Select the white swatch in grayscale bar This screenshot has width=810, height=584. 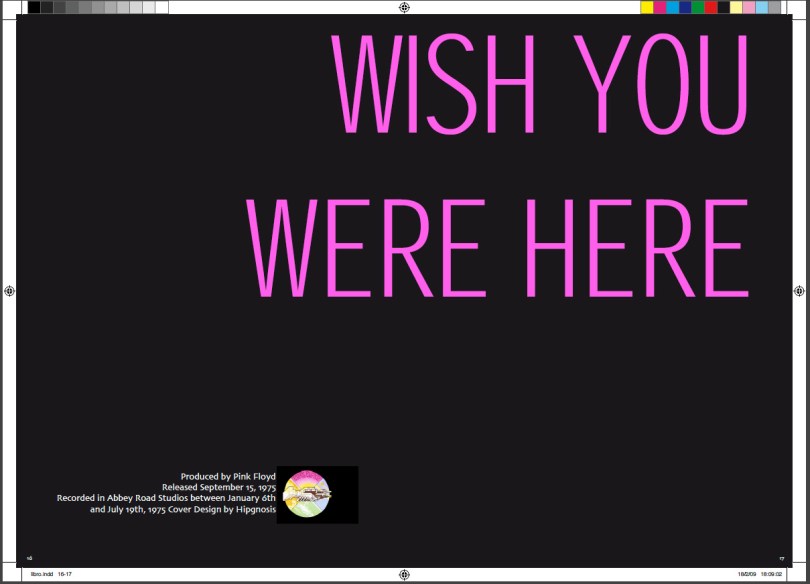pos(162,7)
